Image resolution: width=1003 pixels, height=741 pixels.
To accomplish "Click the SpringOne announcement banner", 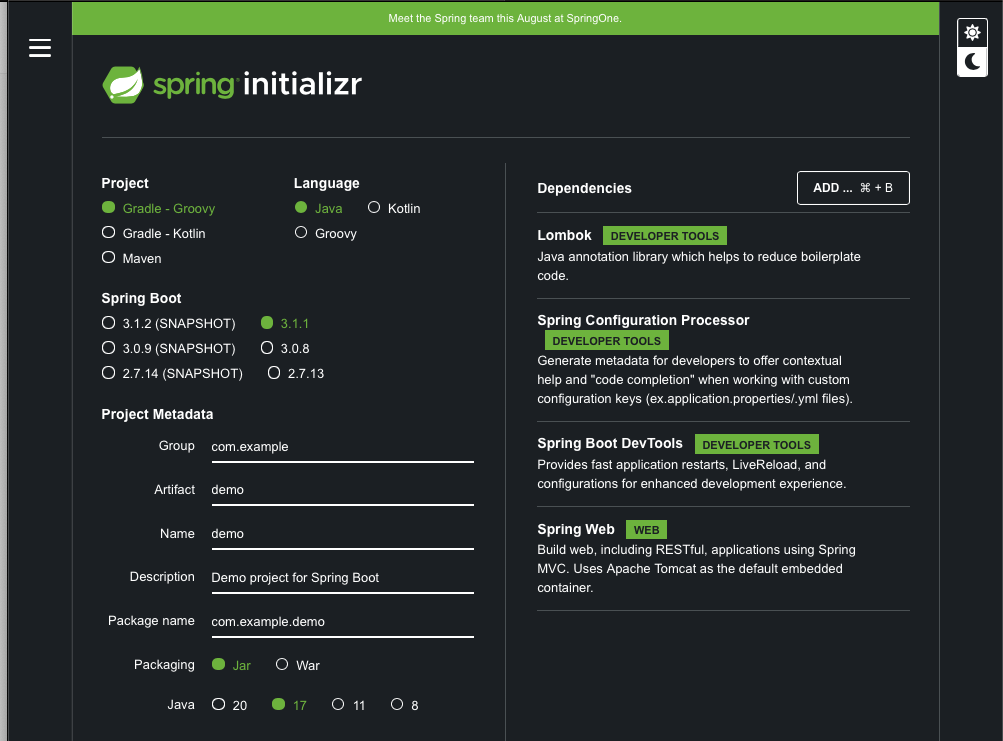I will tap(505, 19).
